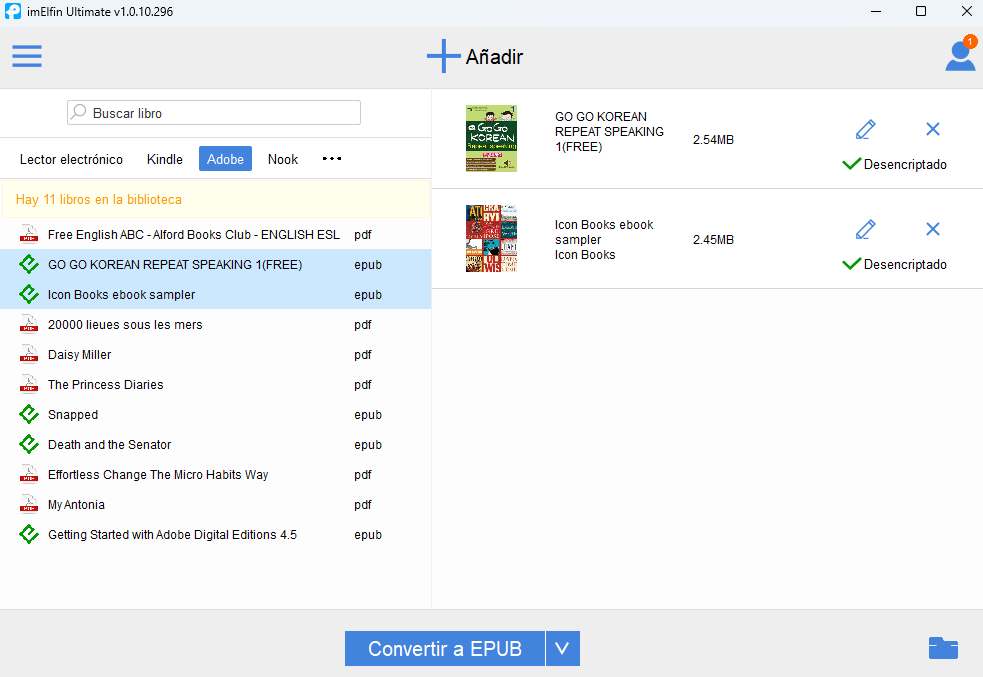Click green checkmark for GO GO KOREAN status

pyautogui.click(x=851, y=164)
